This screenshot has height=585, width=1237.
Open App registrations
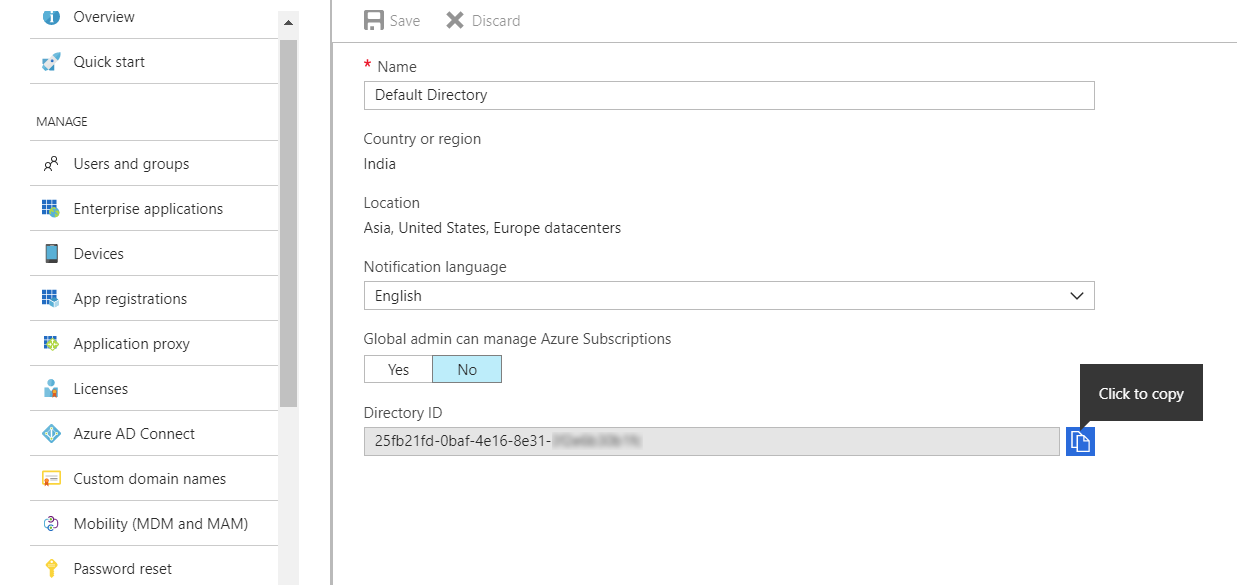[x=154, y=299]
